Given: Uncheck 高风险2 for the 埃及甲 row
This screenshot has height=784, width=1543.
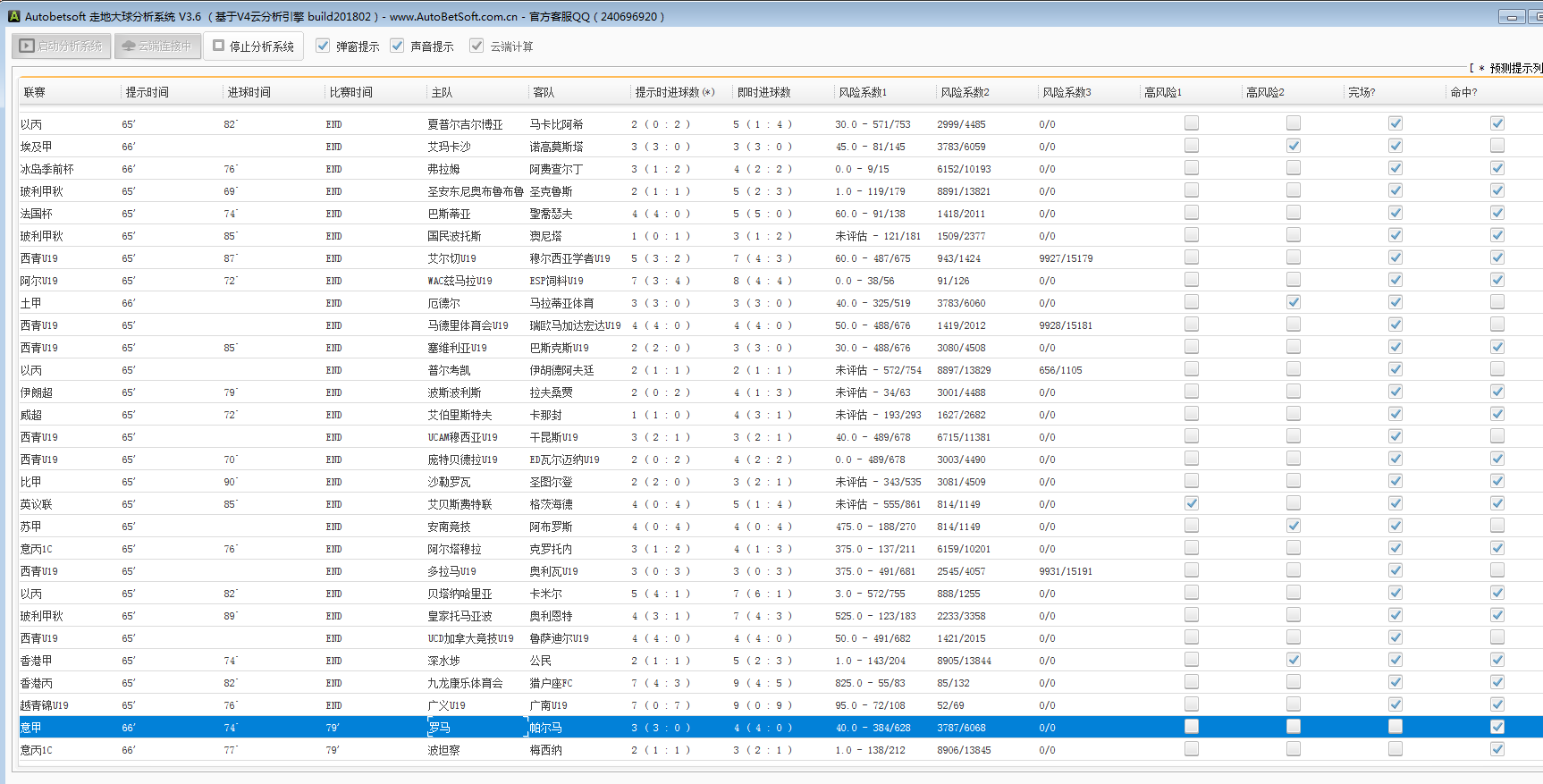Looking at the screenshot, I should click(x=1293, y=146).
